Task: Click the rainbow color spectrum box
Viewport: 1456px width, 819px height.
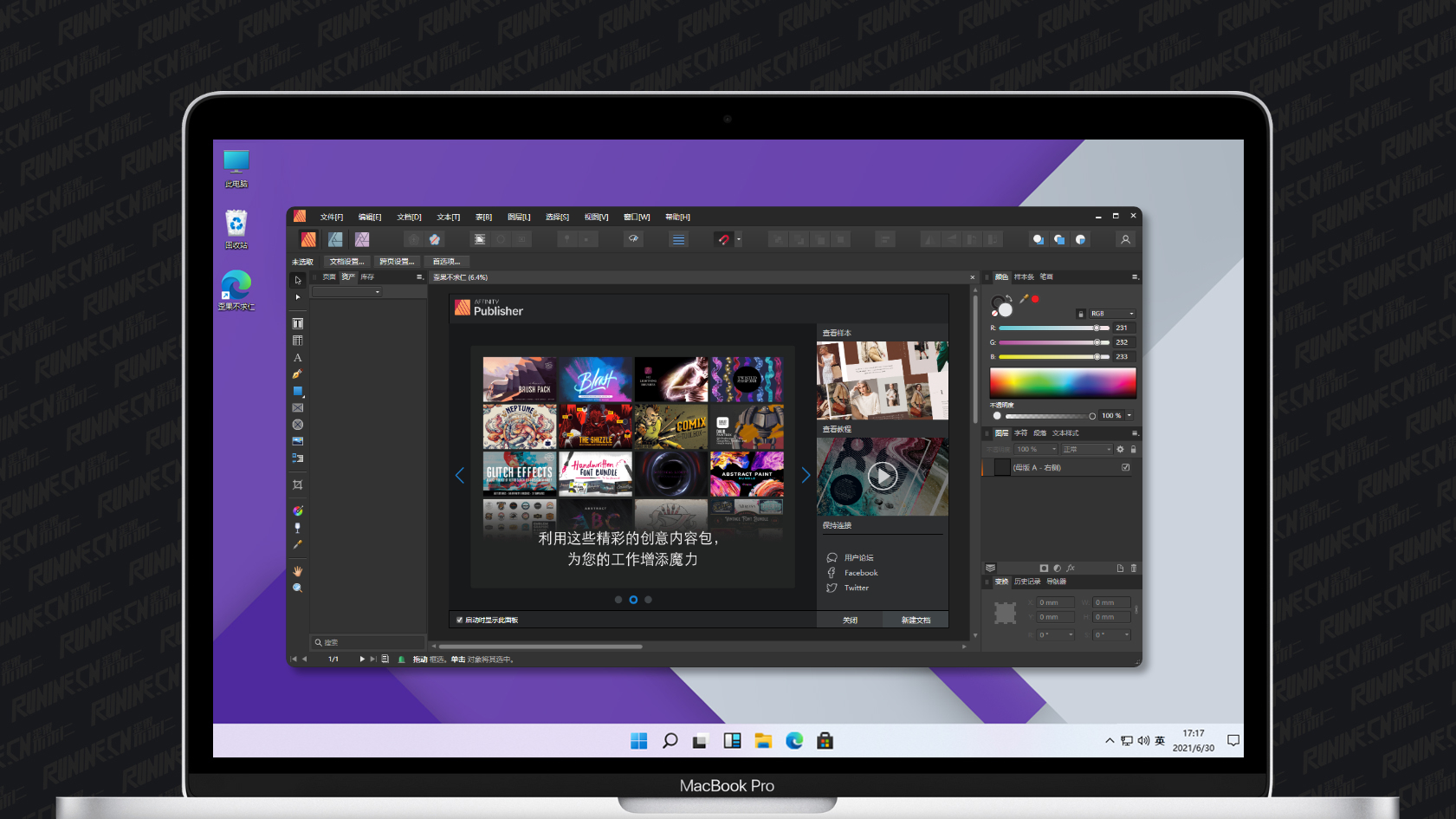Action: [x=1063, y=383]
